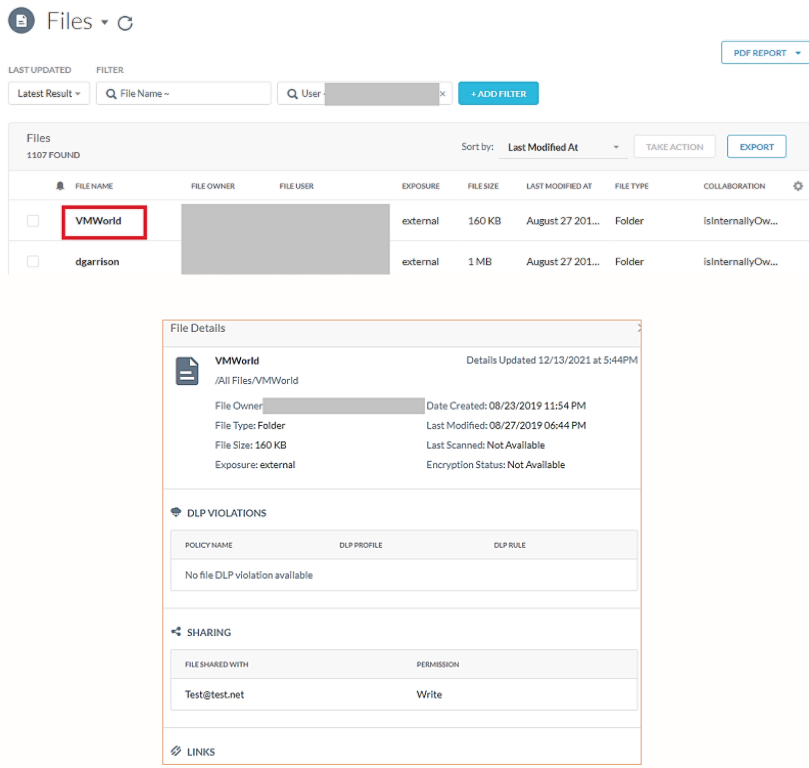This screenshot has width=809, height=768.
Task: Open the VMWorld file entry
Action: coord(98,221)
